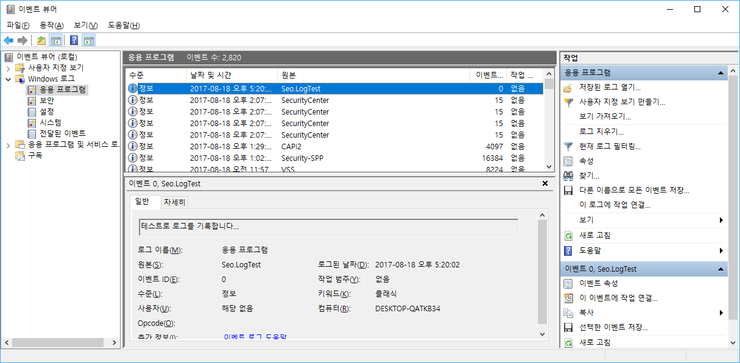Open the blue Help toolbar icon
This screenshot has width=740, height=363.
pyautogui.click(x=74, y=41)
